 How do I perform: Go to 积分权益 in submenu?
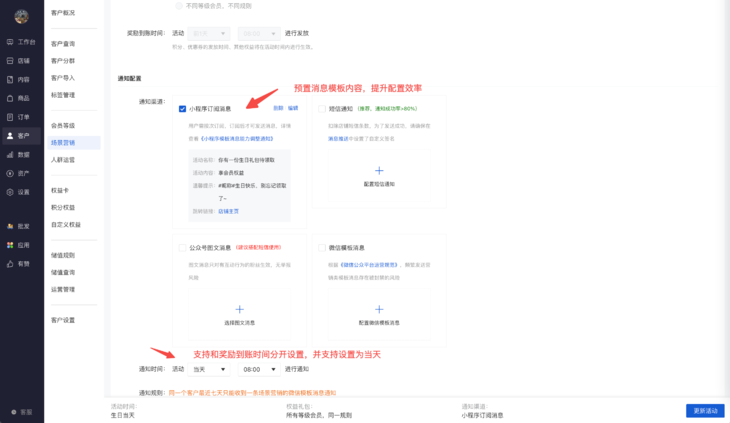tap(63, 208)
